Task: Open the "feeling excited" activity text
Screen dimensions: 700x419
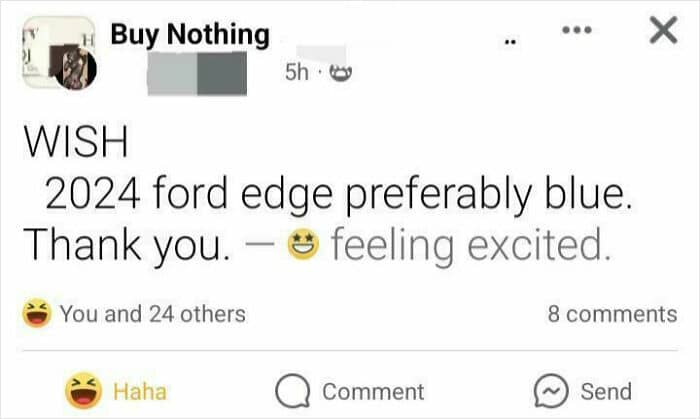Action: pyautogui.click(x=471, y=245)
